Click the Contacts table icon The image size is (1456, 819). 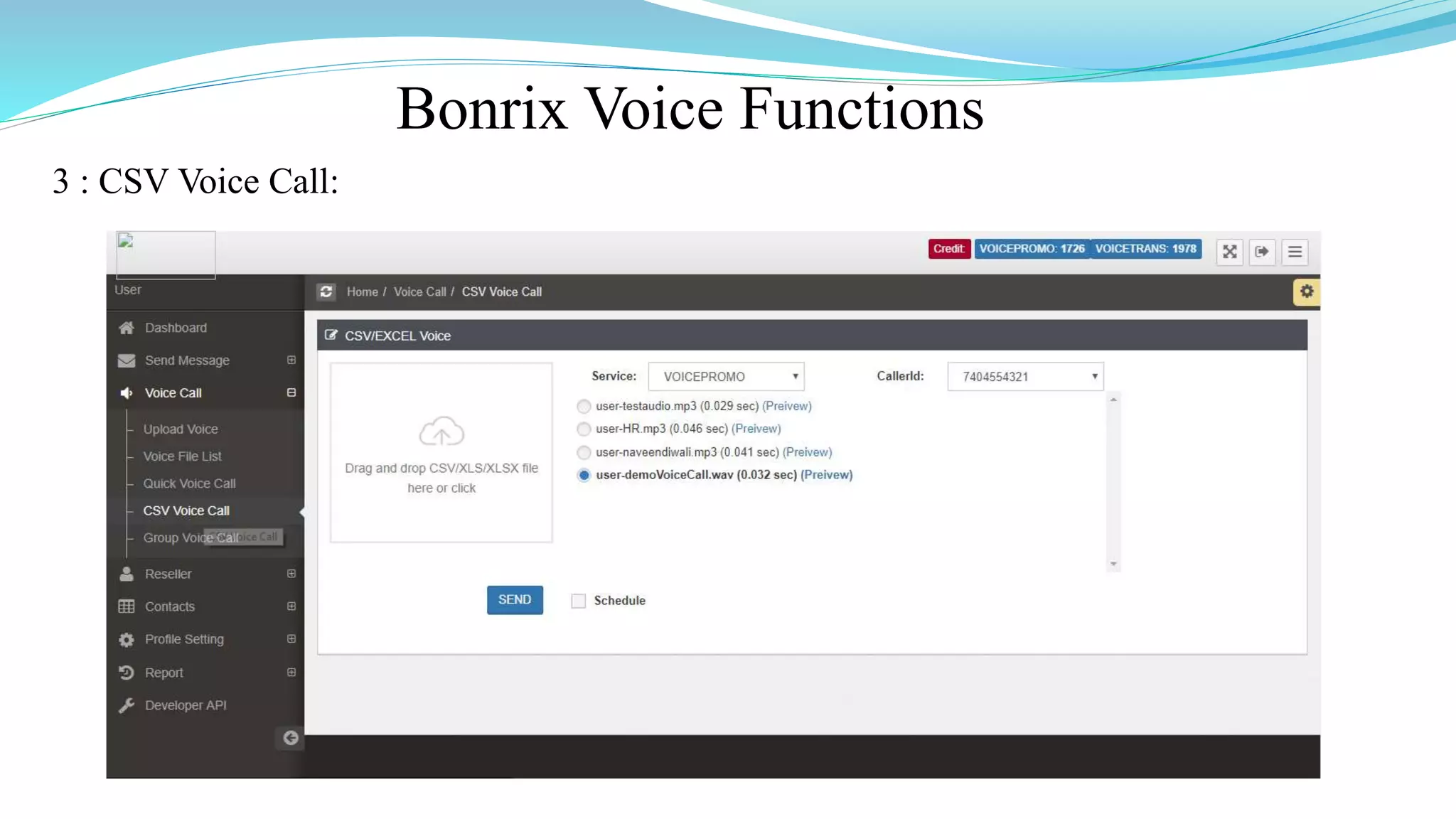coord(127,606)
